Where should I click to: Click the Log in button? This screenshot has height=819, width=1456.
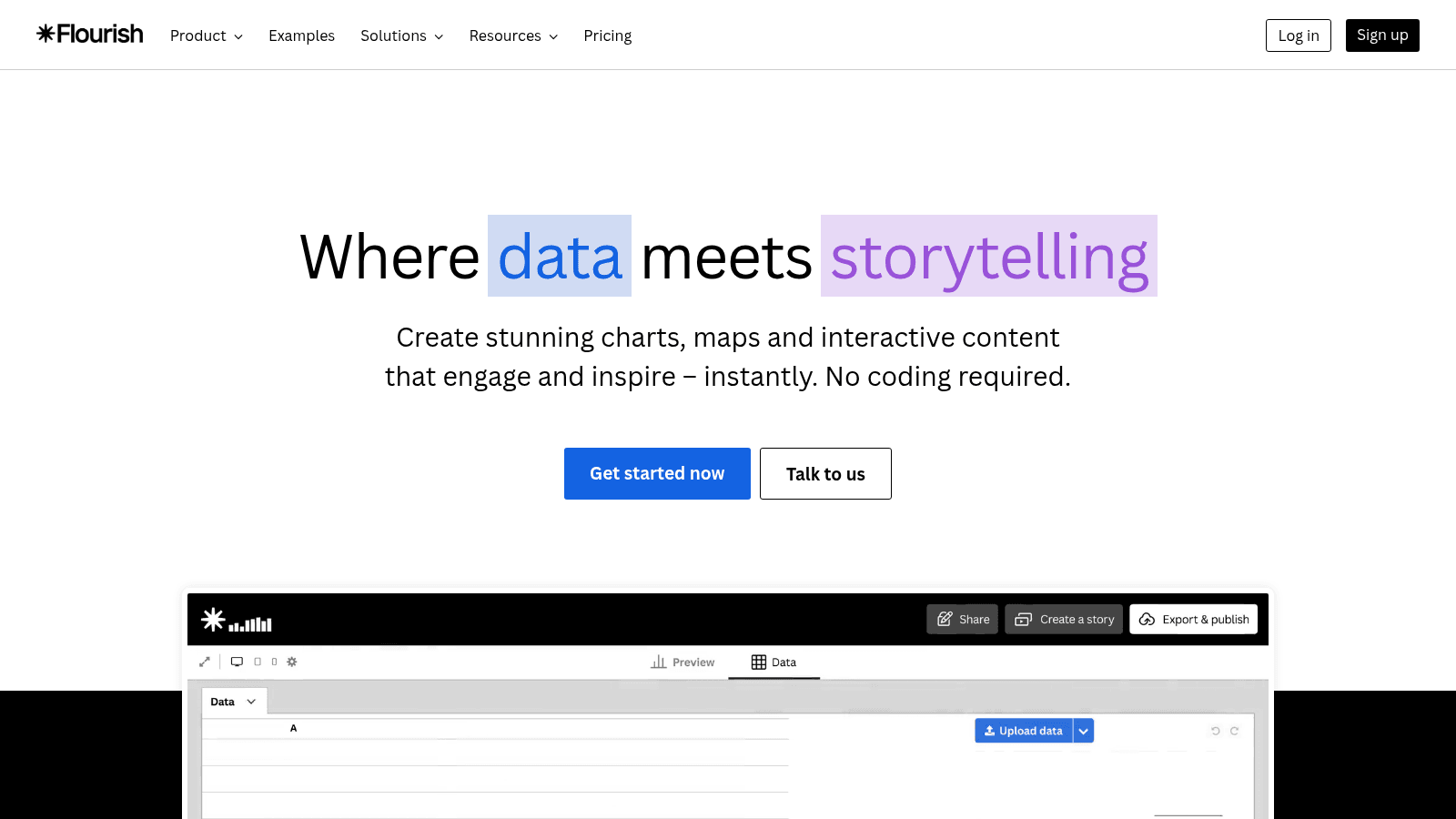click(1299, 35)
